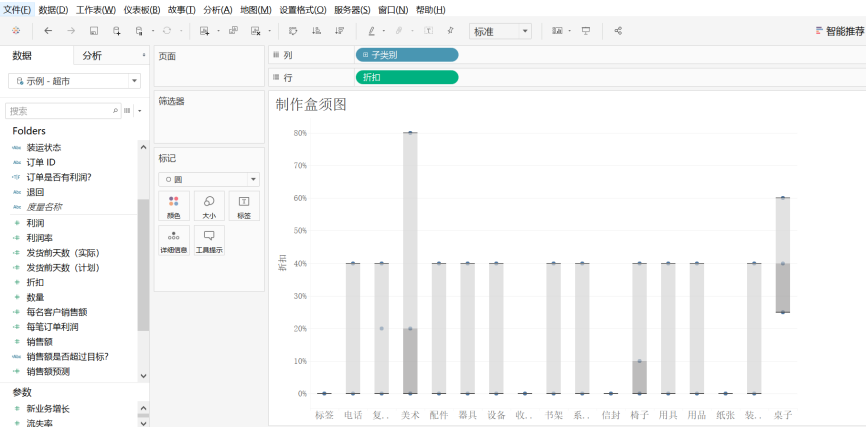The width and height of the screenshot is (866, 427).
Task: Open the 智能推荐 Show Me panel
Action: tap(840, 31)
